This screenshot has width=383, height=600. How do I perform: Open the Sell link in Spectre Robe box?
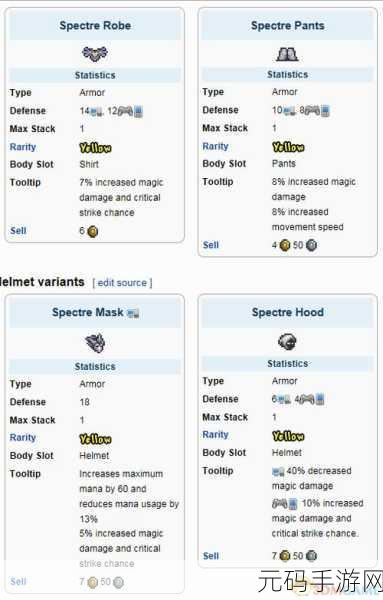(18, 231)
